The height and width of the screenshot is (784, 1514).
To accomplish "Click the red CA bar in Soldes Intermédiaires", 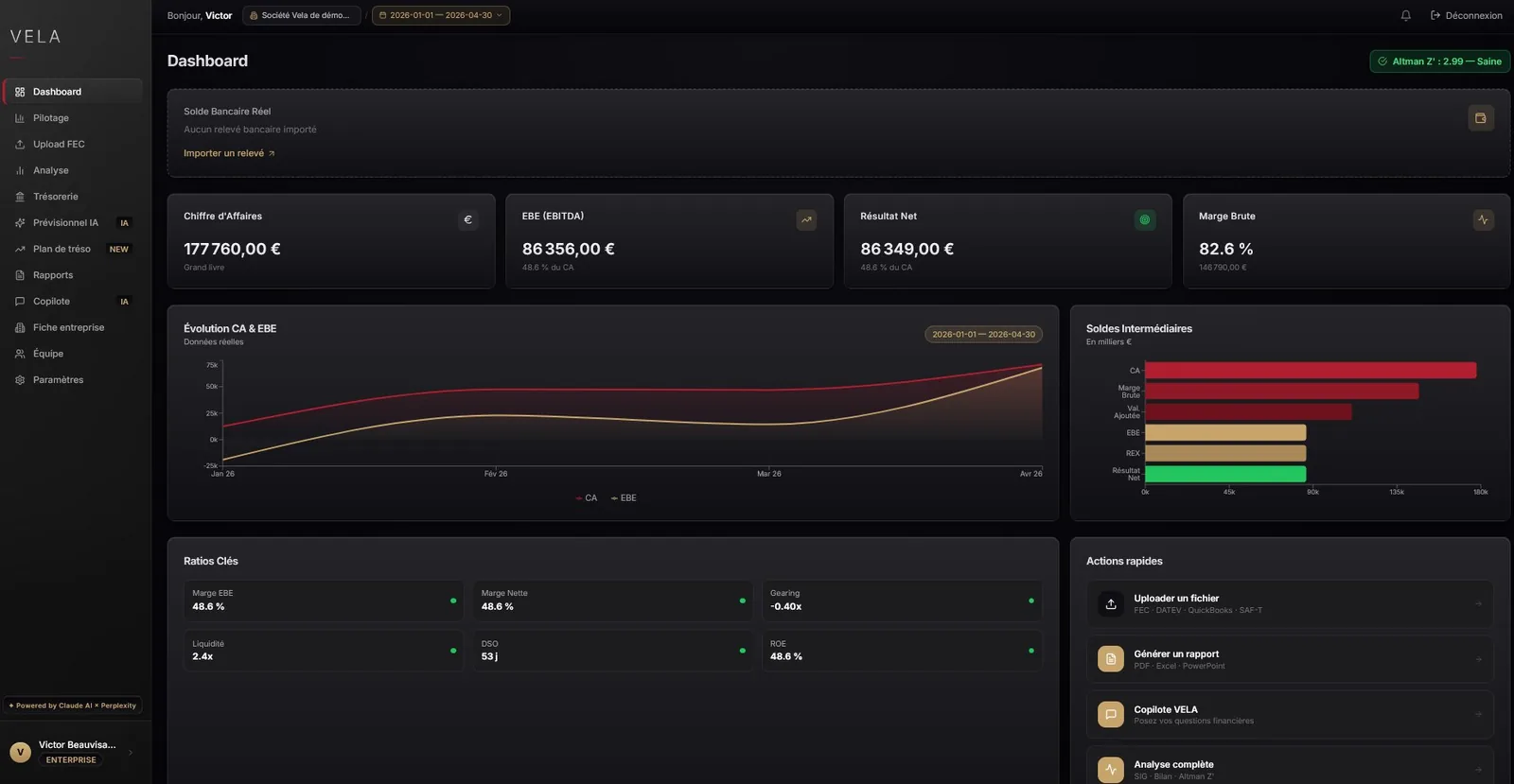I will pos(1311,371).
